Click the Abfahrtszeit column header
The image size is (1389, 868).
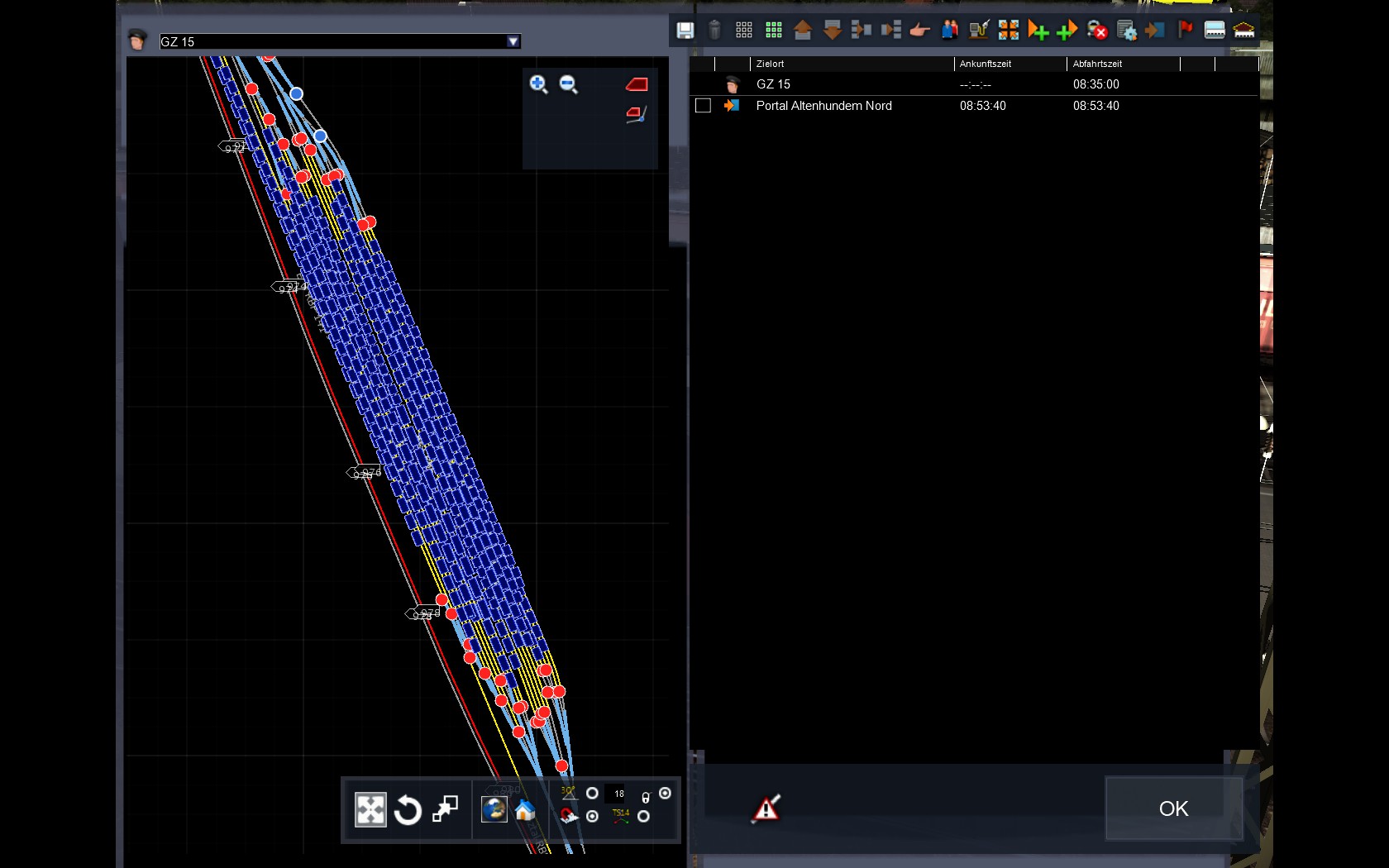(x=1097, y=64)
